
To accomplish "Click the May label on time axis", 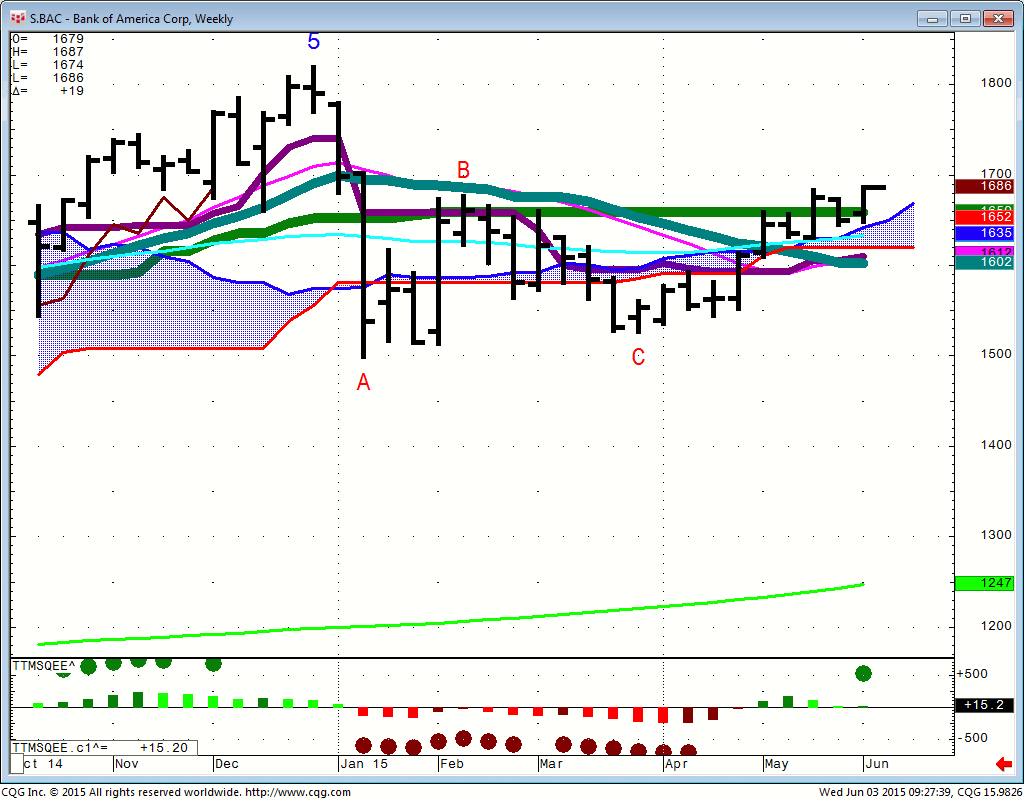I will pos(776,763).
